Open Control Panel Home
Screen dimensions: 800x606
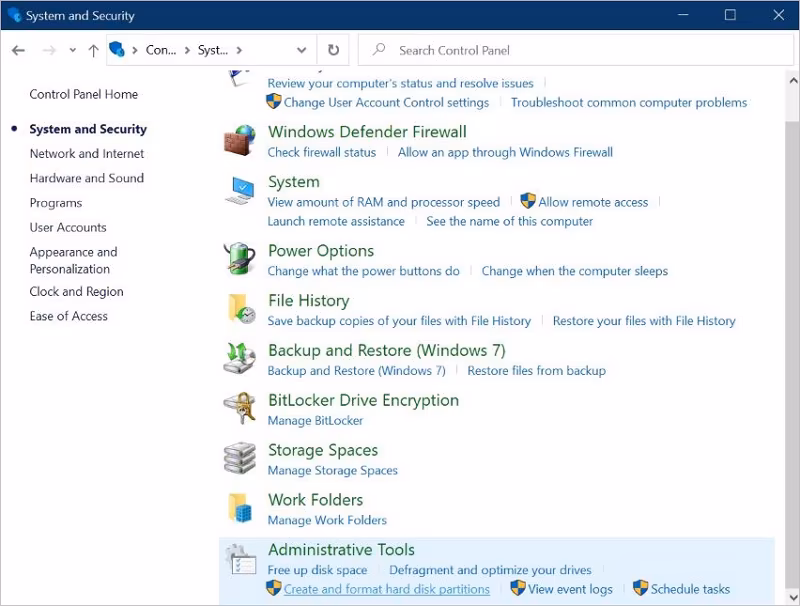click(84, 94)
